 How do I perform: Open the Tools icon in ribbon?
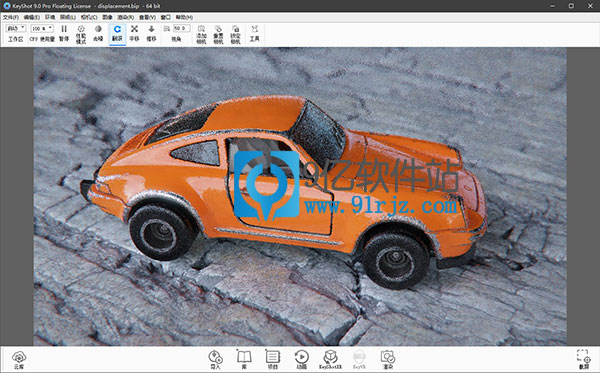click(x=254, y=33)
